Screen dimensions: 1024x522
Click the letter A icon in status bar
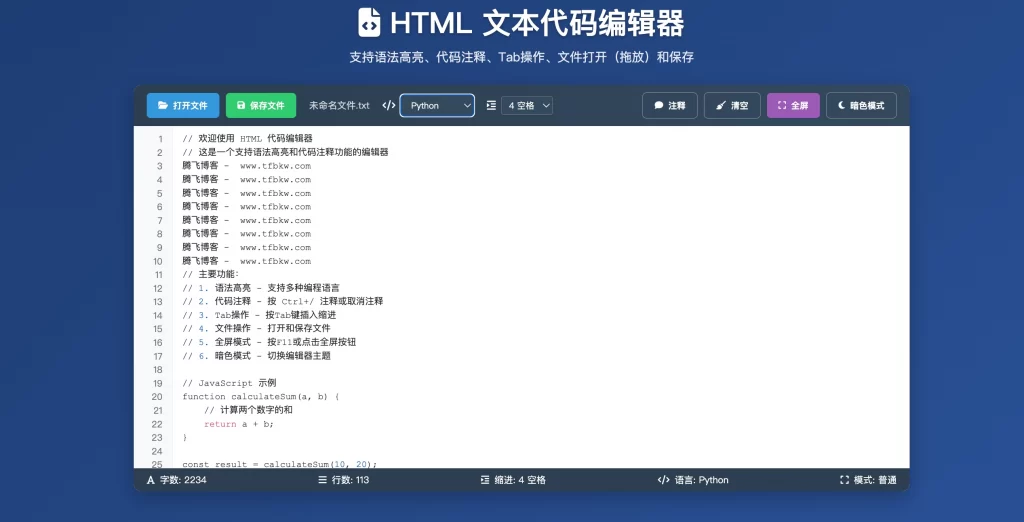click(x=151, y=480)
